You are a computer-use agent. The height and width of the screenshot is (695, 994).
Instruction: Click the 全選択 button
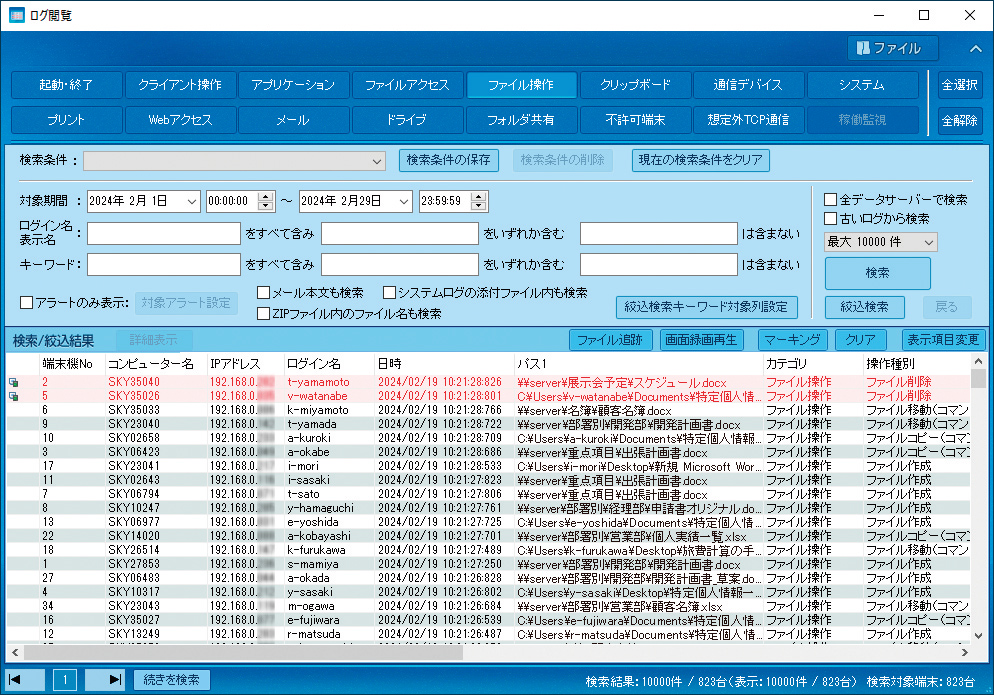tap(960, 85)
